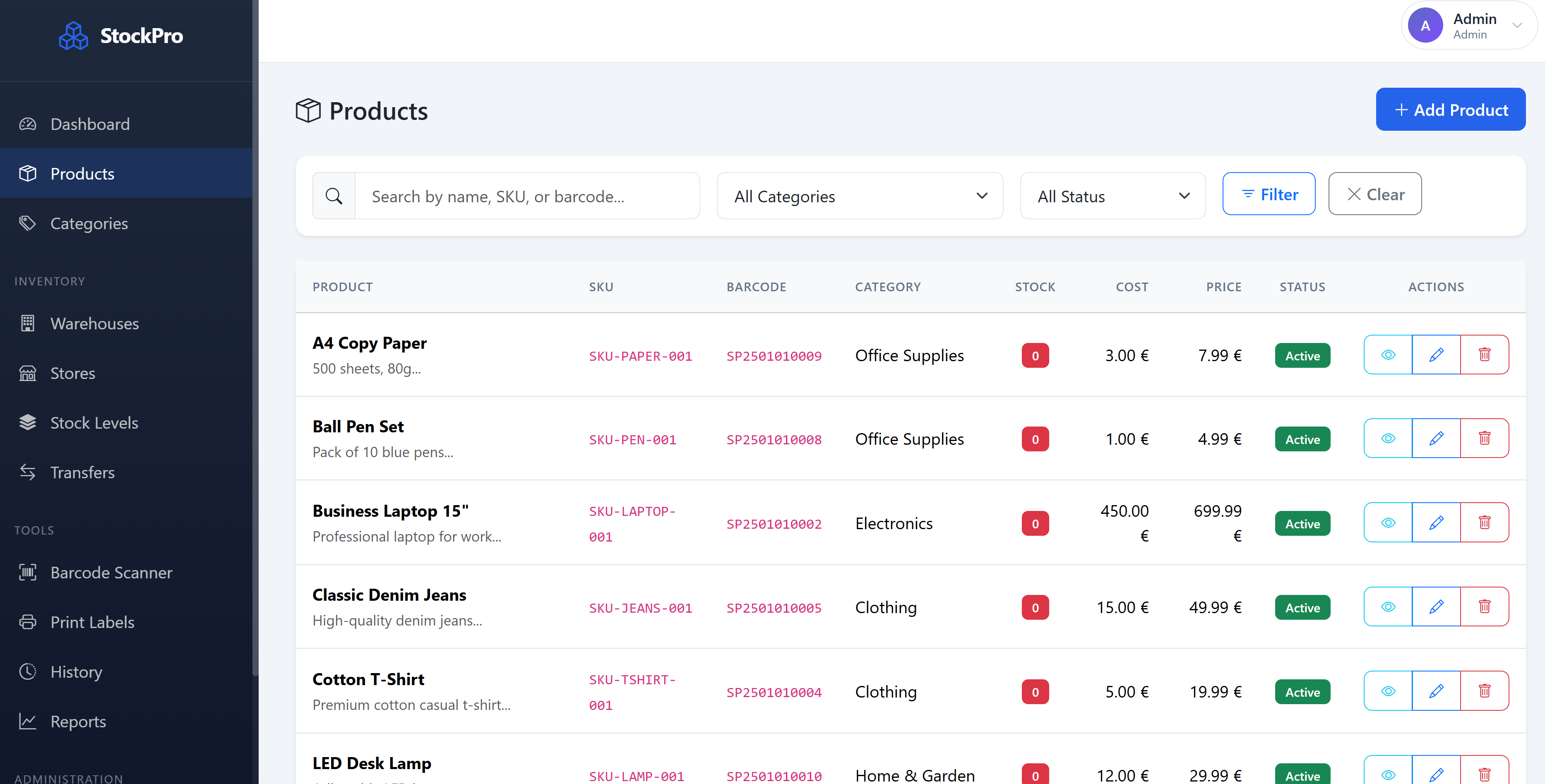Edit the Business Laptop 15" product
The image size is (1545, 784).
coord(1436,523)
